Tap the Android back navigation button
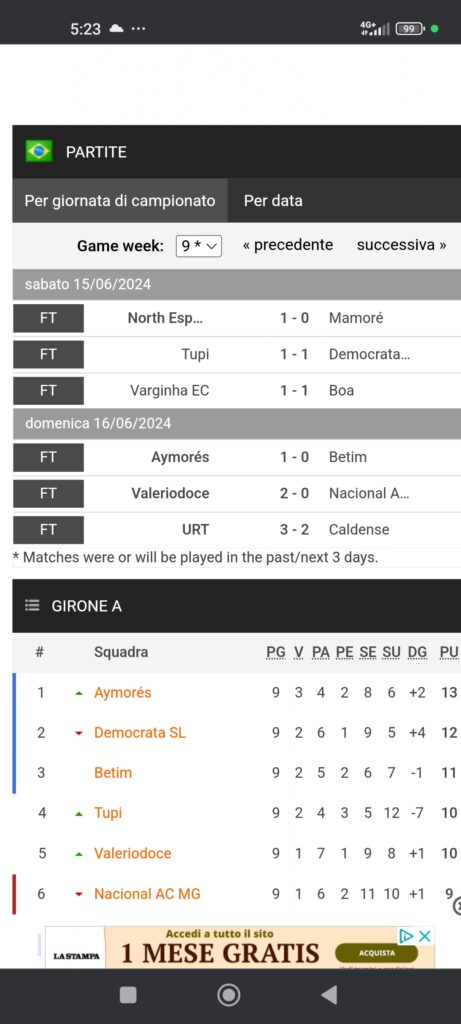461x1024 pixels. pyautogui.click(x=330, y=995)
